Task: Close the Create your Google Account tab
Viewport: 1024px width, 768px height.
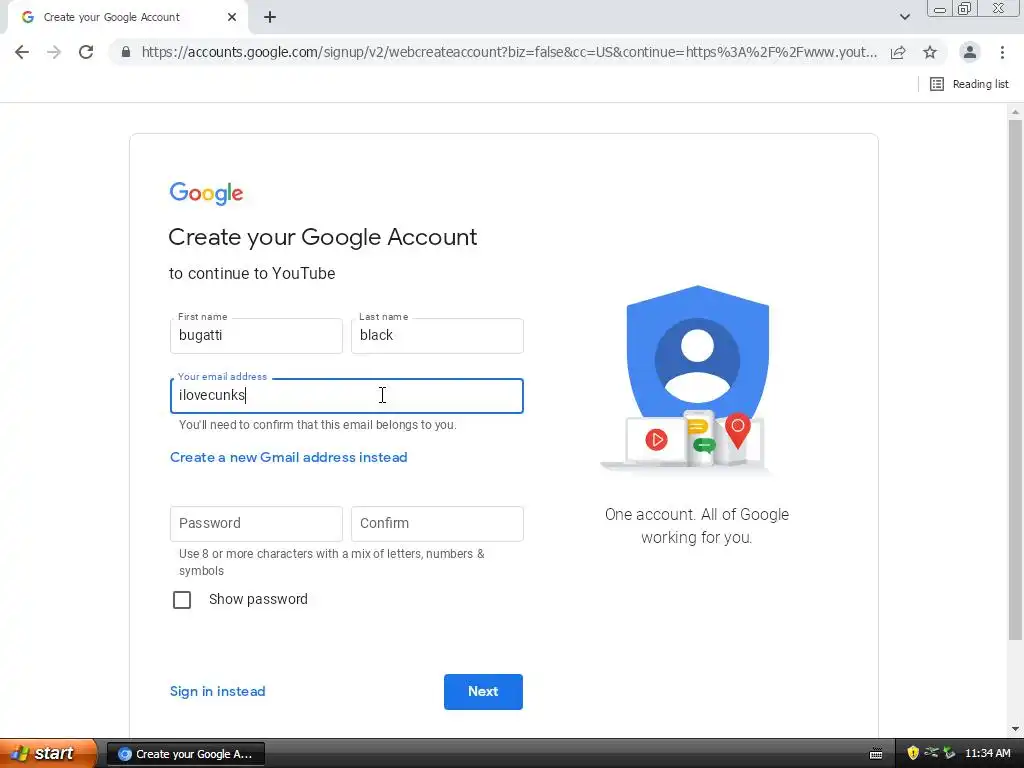Action: tap(232, 18)
